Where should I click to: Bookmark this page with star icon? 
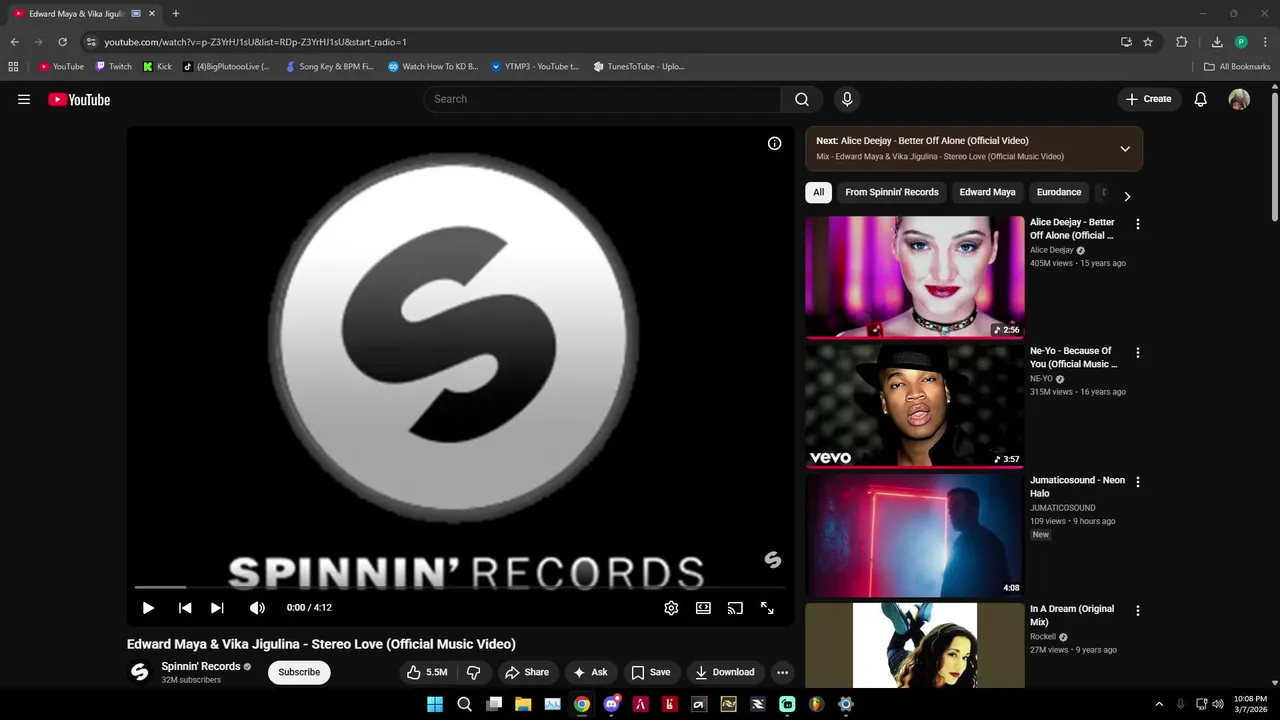click(x=1148, y=42)
